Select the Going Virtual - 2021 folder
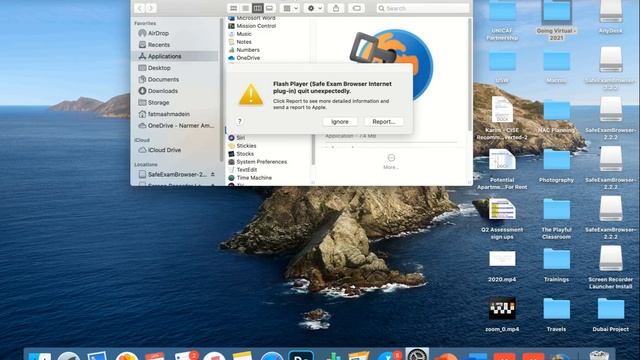The height and width of the screenshot is (360, 640). 556,20
